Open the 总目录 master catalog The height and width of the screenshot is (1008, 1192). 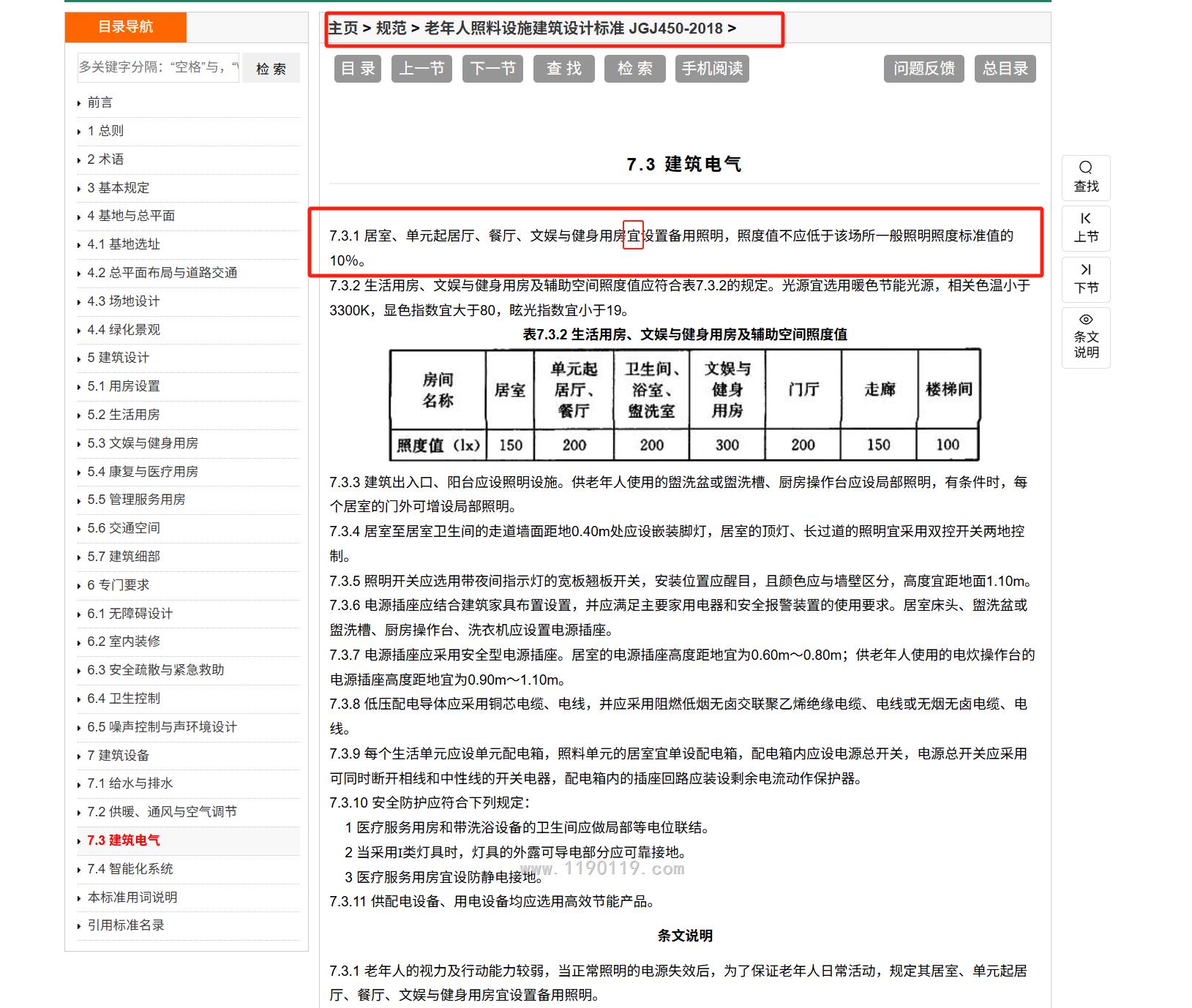[x=1005, y=69]
